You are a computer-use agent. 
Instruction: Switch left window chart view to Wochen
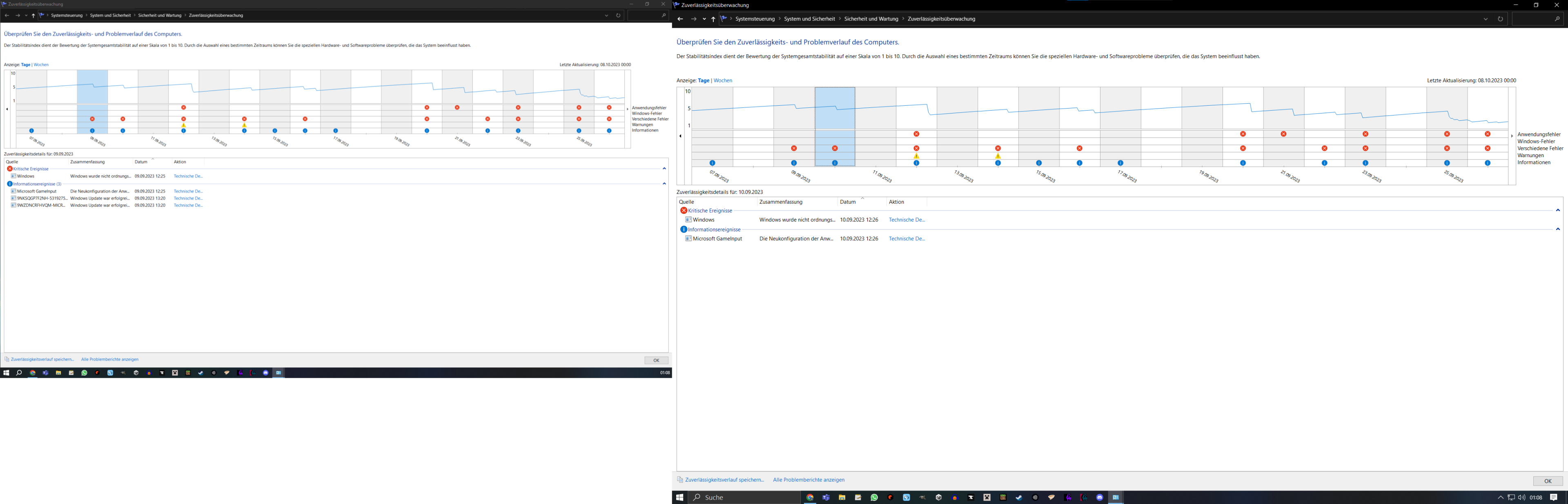click(x=41, y=64)
